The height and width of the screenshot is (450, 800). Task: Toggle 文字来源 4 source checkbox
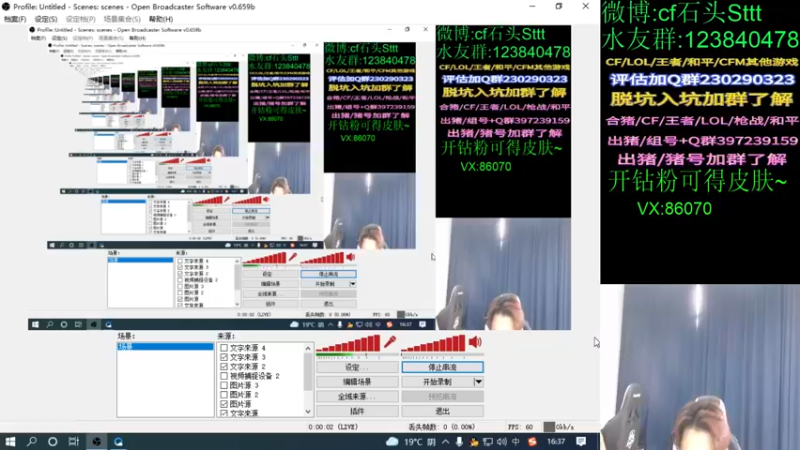point(224,348)
